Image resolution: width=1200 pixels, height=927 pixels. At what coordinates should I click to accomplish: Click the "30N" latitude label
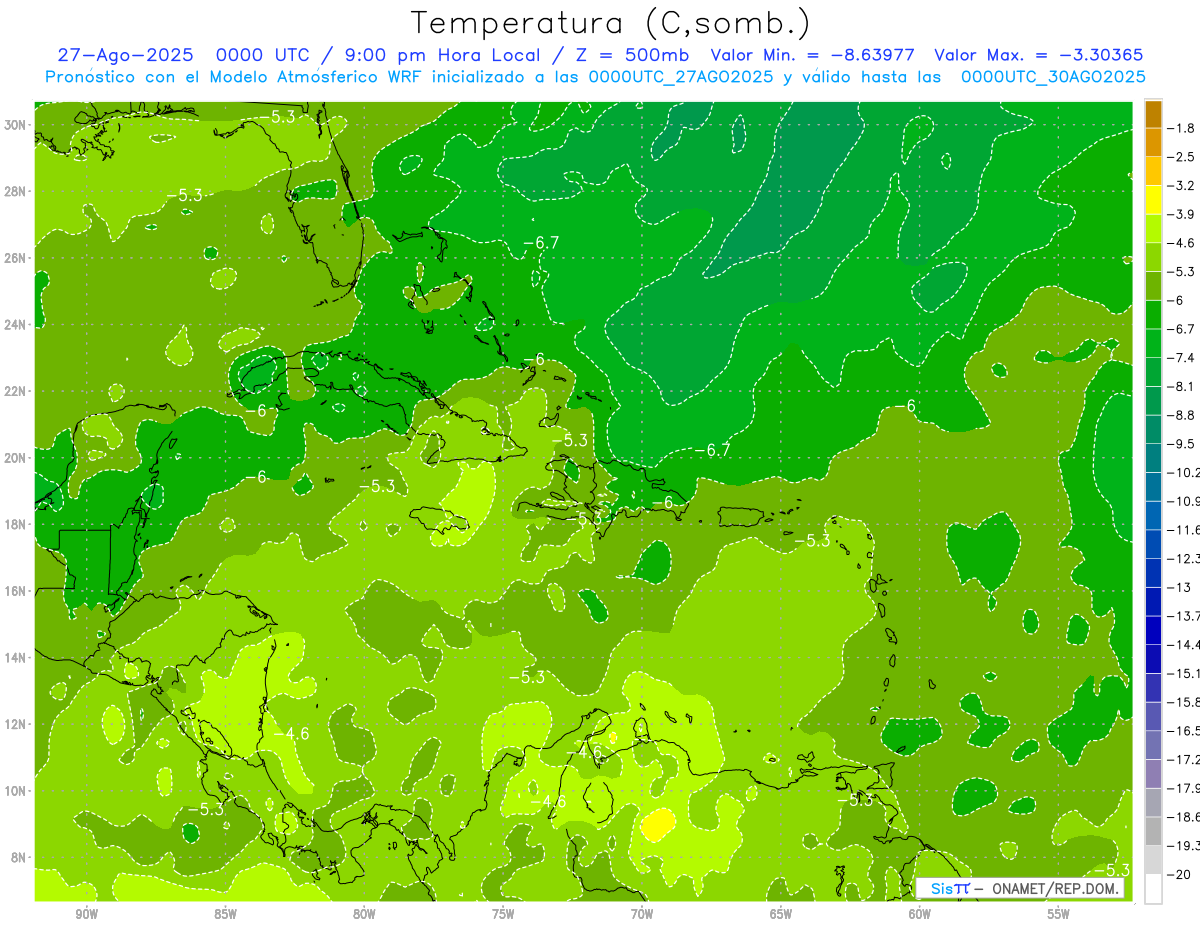point(17,125)
